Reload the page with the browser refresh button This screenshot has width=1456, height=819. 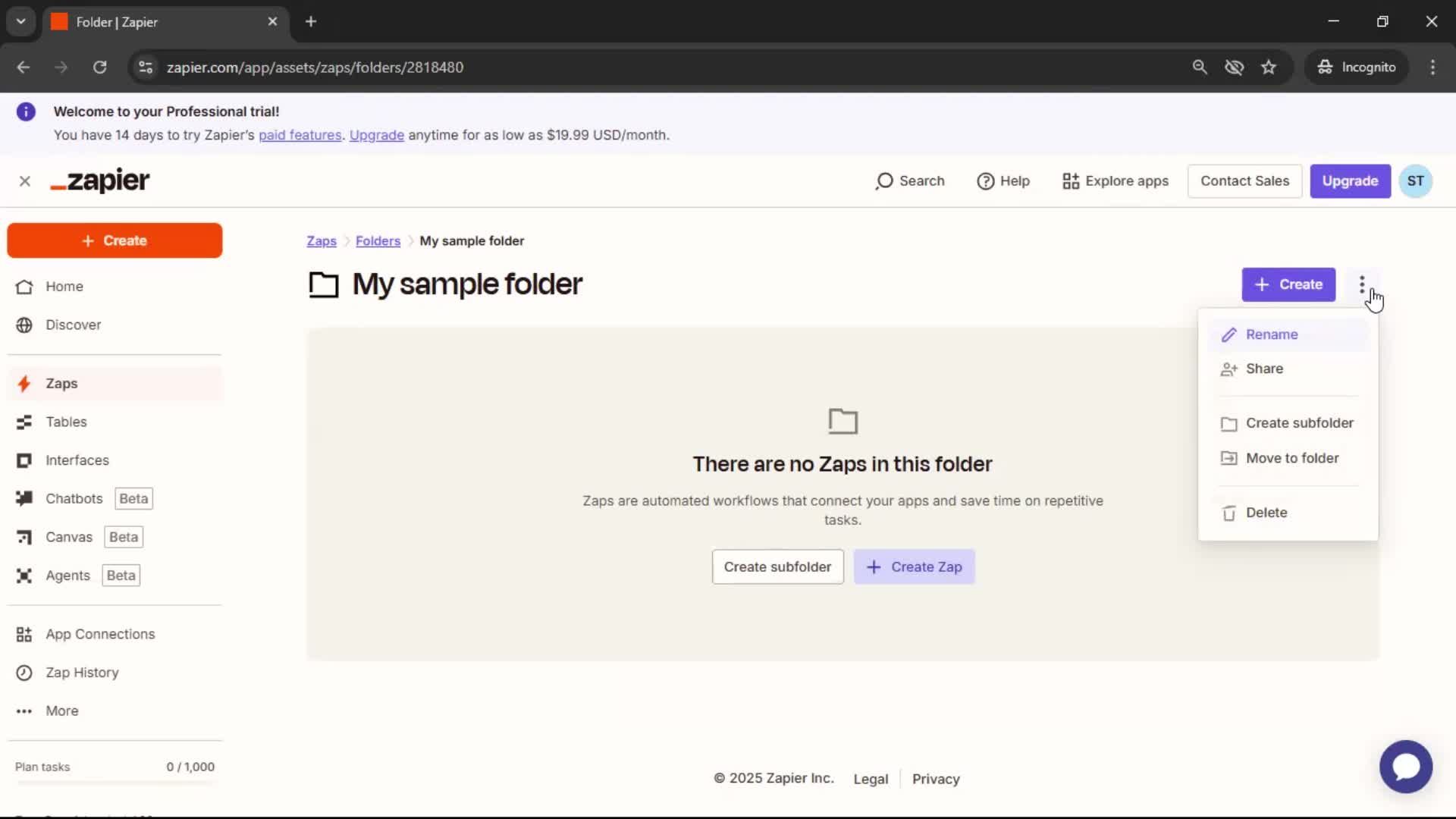point(99,67)
